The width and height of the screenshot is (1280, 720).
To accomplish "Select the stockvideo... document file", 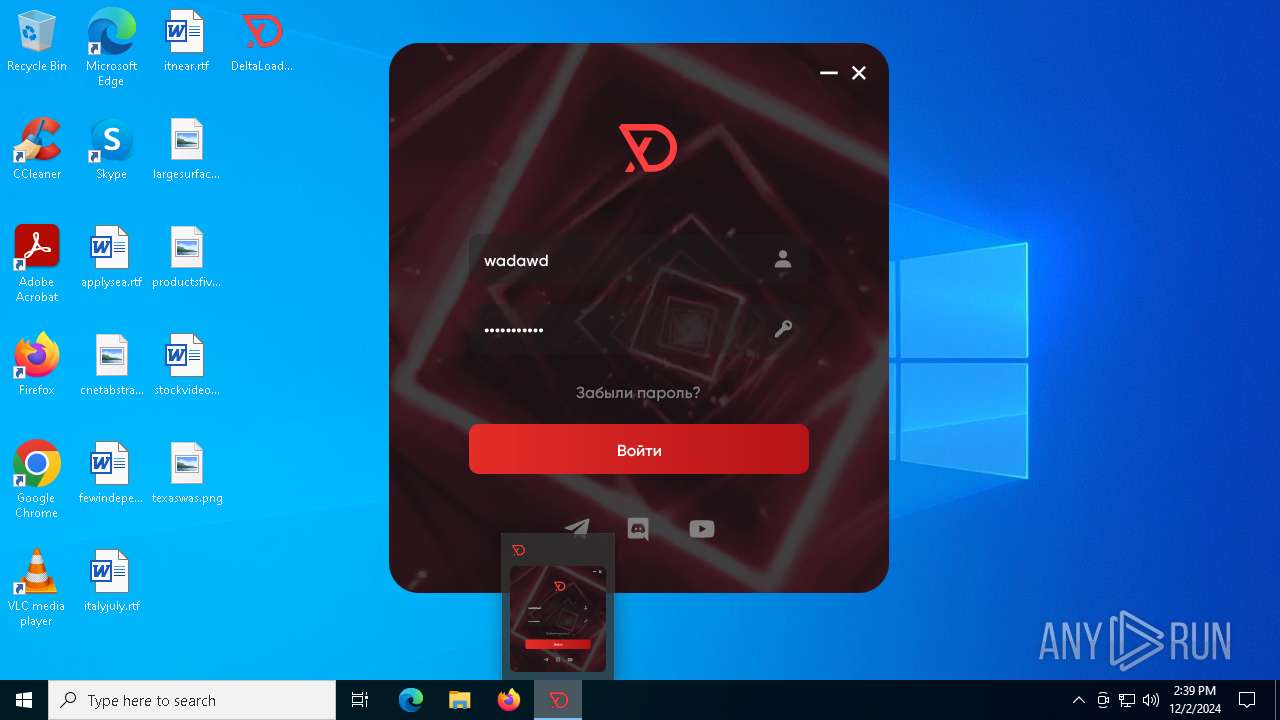I will coord(186,366).
